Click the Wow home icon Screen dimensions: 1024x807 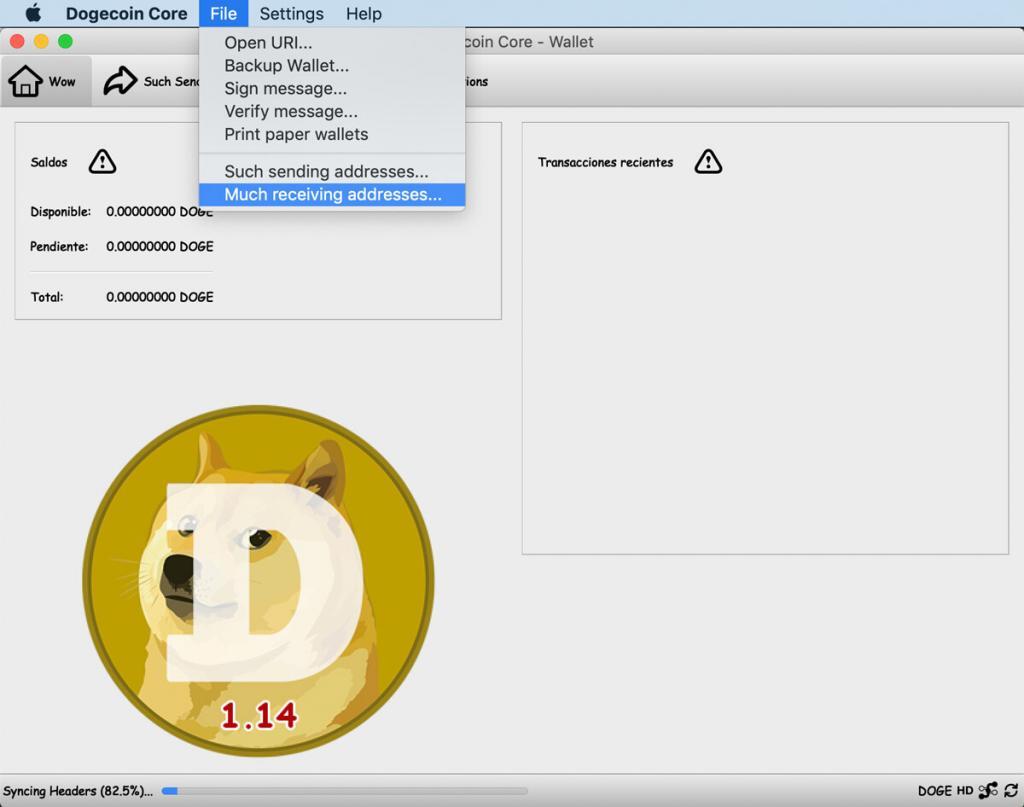(x=25, y=81)
